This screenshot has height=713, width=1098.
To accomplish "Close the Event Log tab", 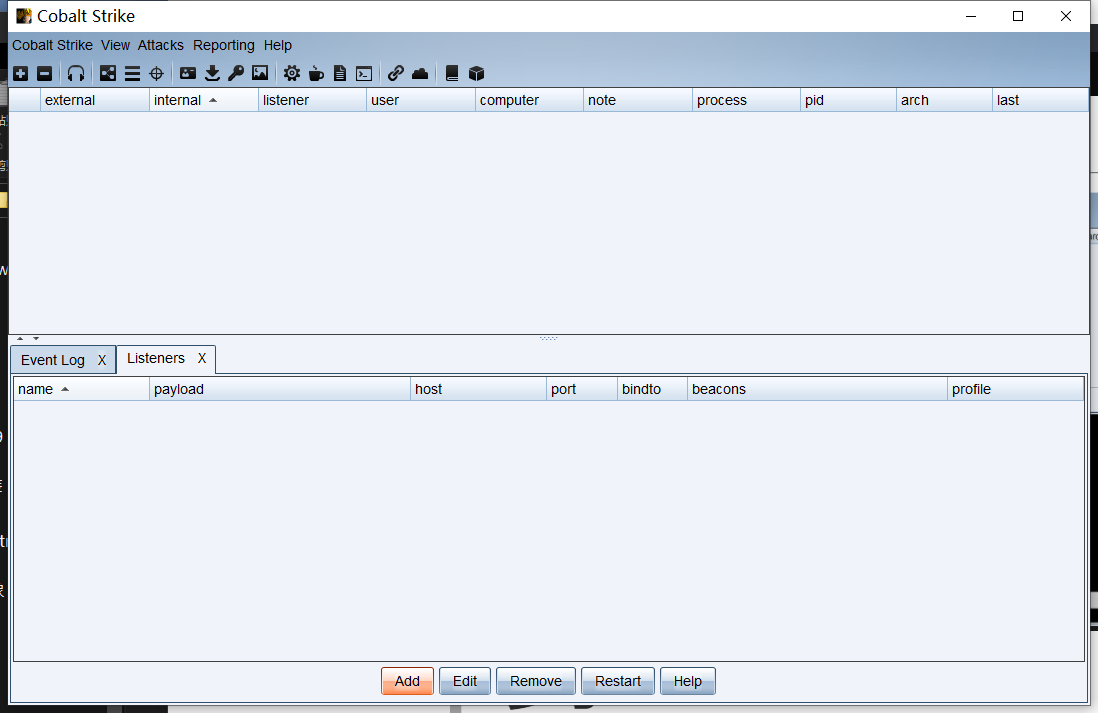I will pos(102,360).
